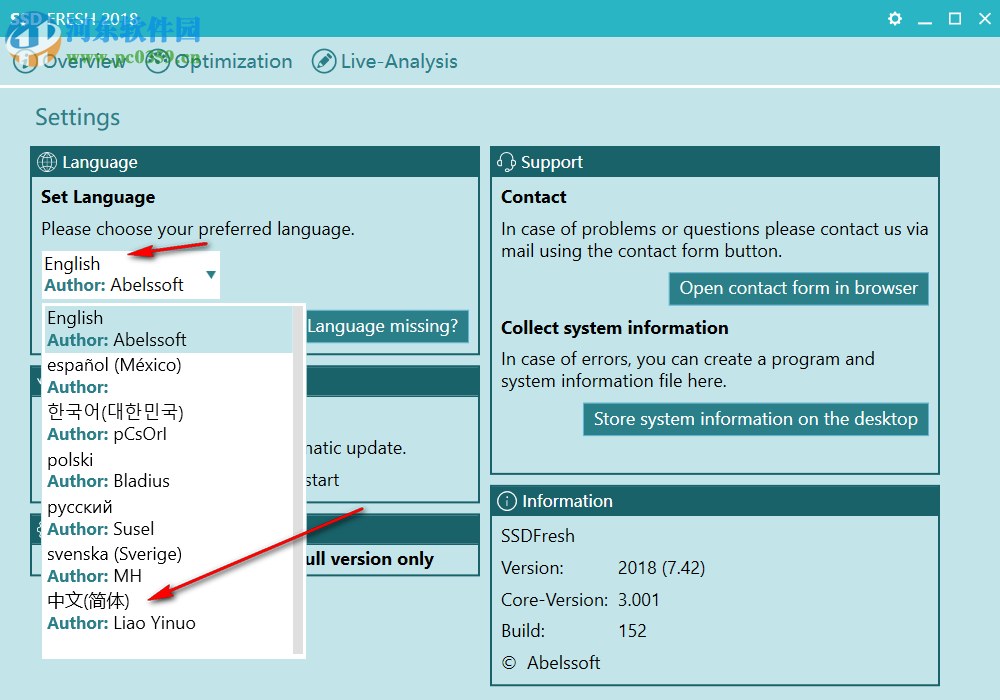1000x700 pixels.
Task: Store system information on the desktop
Action: pos(756,419)
